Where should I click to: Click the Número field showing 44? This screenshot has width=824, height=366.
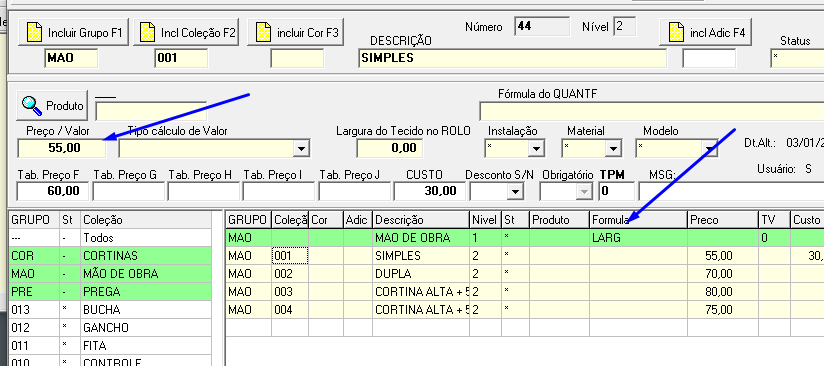click(542, 26)
